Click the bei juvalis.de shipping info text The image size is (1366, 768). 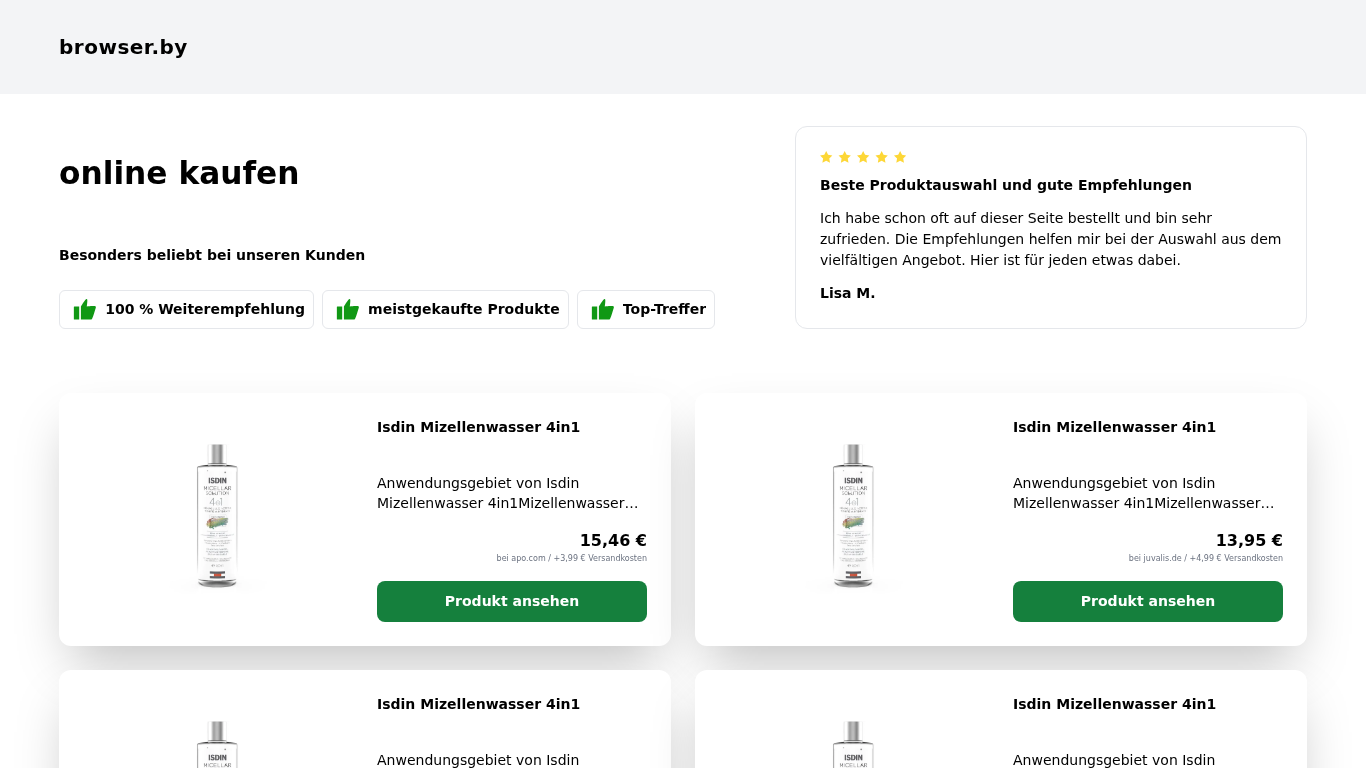pos(1205,558)
